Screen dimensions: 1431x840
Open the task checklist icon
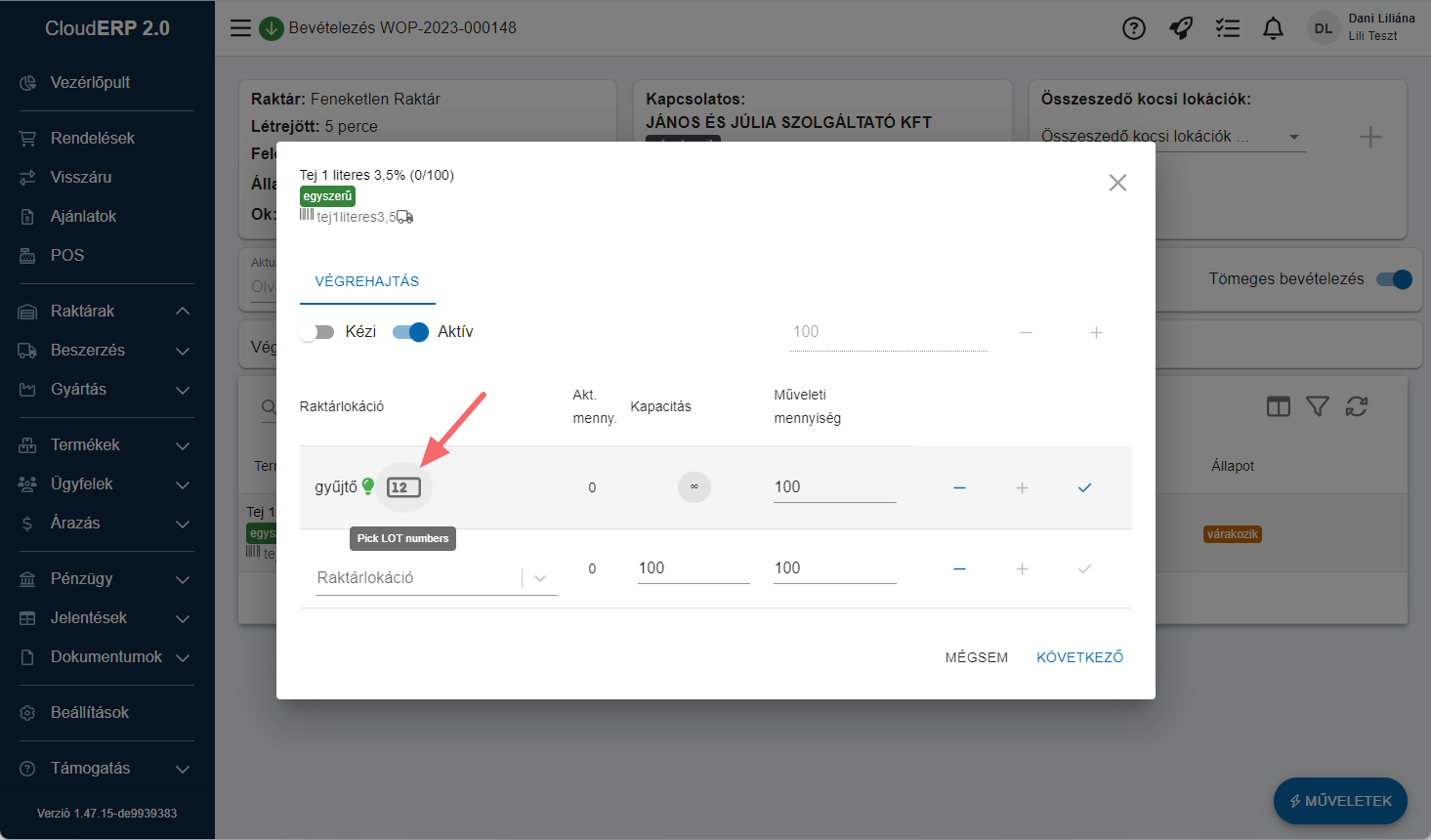(x=1227, y=28)
